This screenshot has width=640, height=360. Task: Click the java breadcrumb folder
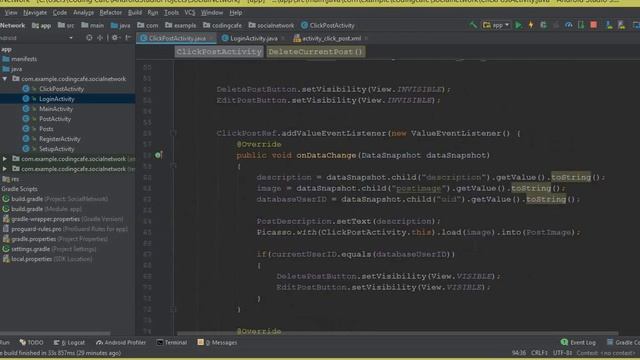tap(120, 25)
